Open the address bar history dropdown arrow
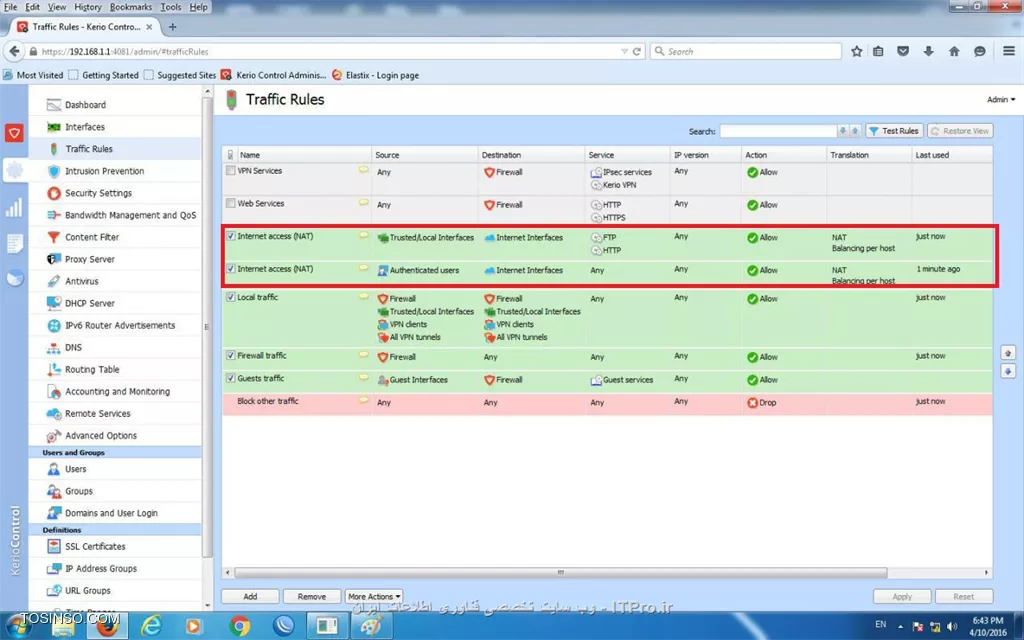This screenshot has height=640, width=1024. coord(624,52)
